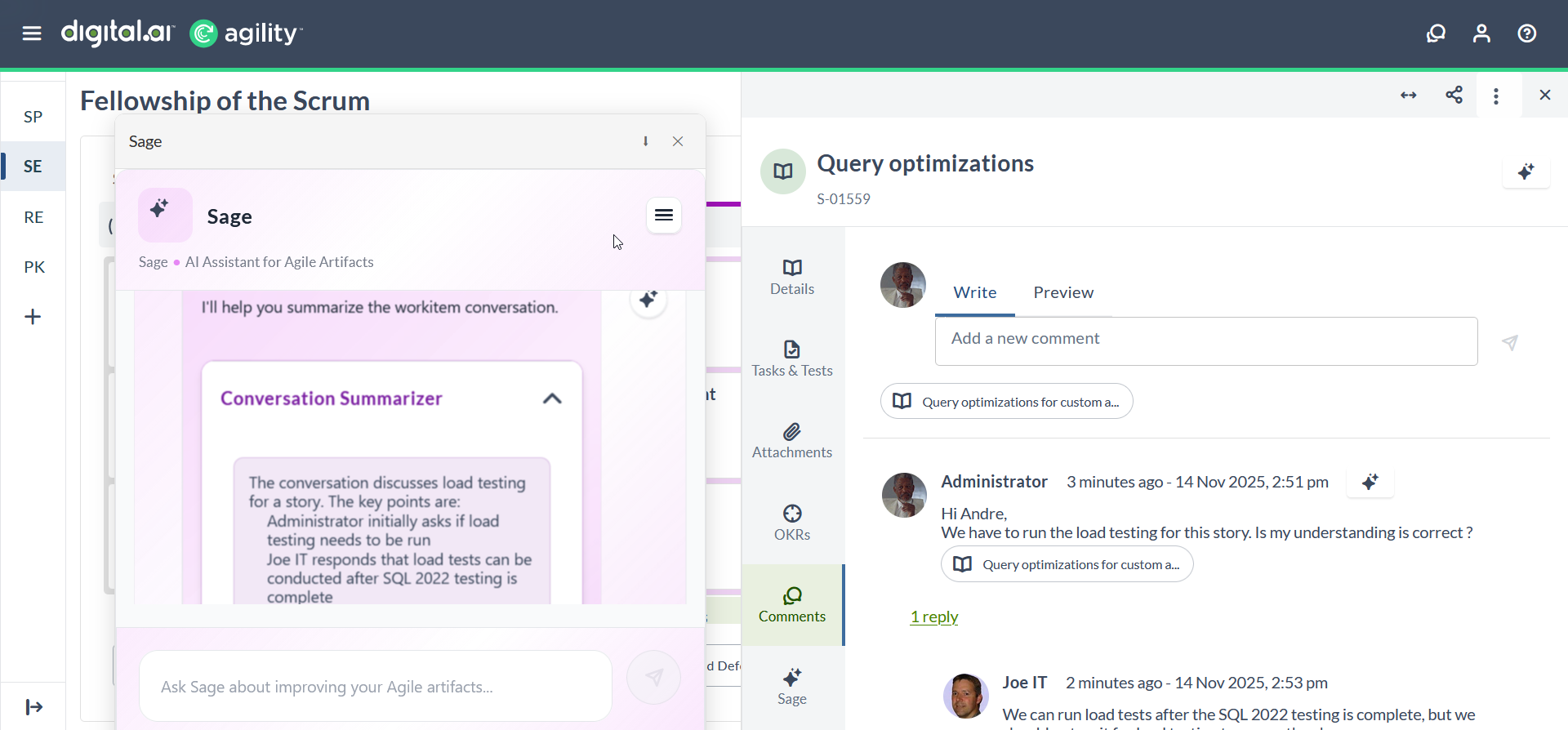Screen dimensions: 1568x730
Task: Collapse the Conversation Summarizer section
Action: pos(552,398)
